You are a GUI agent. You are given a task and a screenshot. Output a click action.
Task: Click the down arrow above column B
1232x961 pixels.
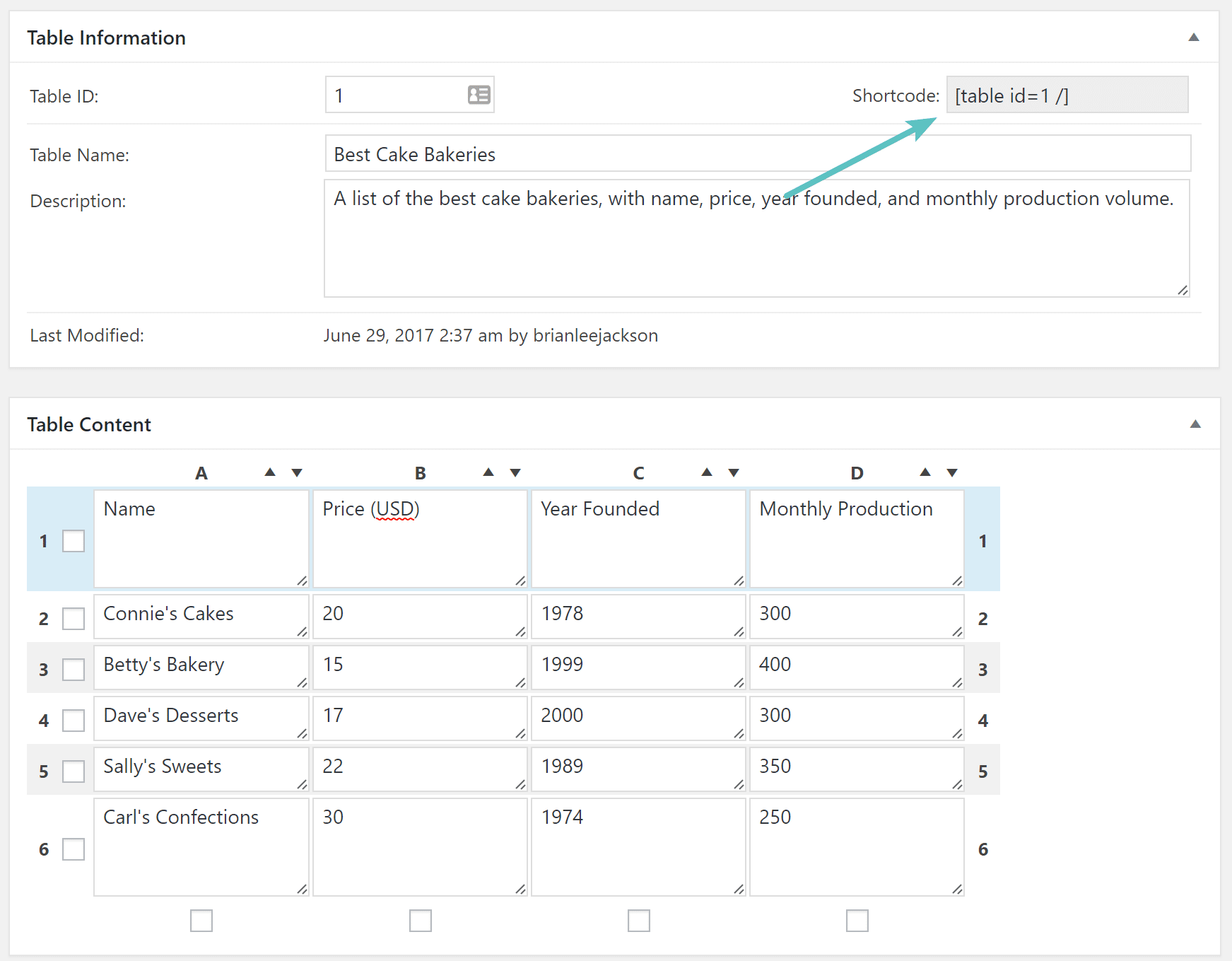(x=515, y=472)
